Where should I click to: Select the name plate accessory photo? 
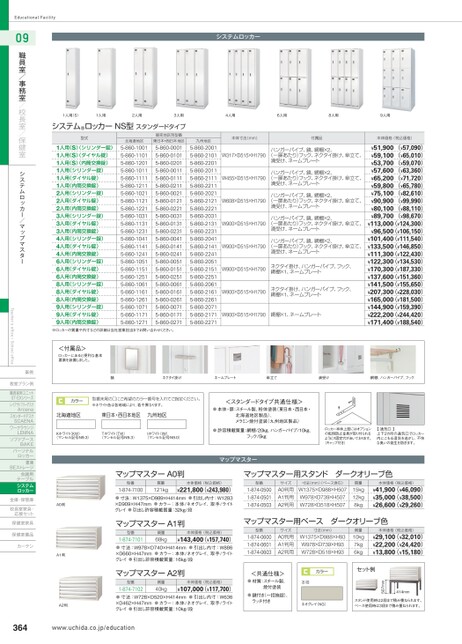point(237,359)
